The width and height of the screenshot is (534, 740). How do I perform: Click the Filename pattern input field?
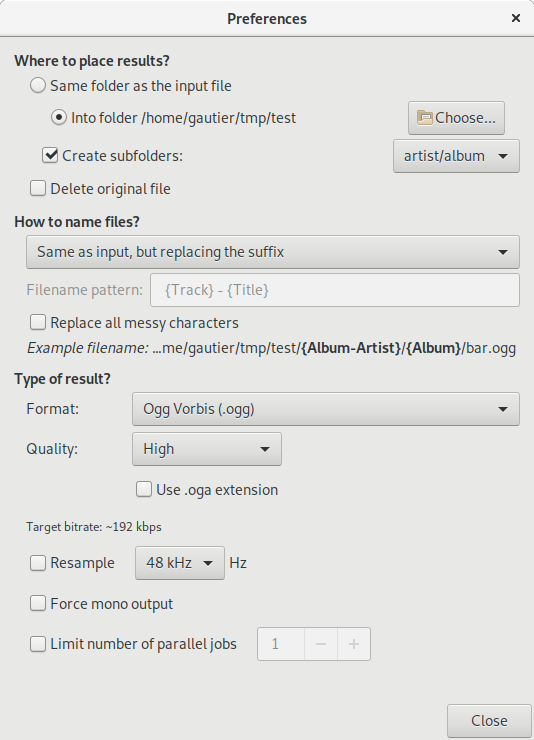tap(334, 290)
